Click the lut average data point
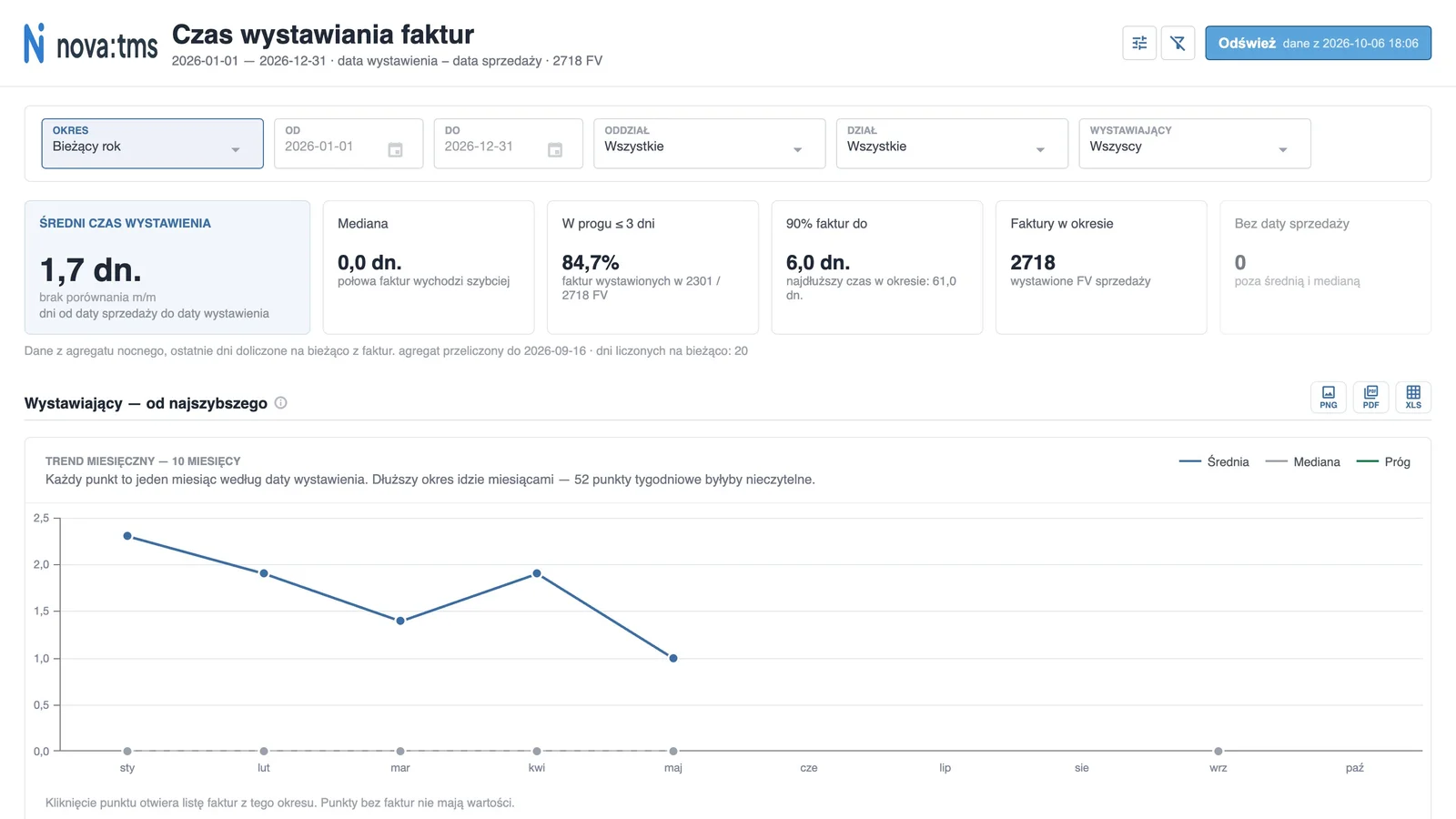The height and width of the screenshot is (819, 1456). point(264,573)
